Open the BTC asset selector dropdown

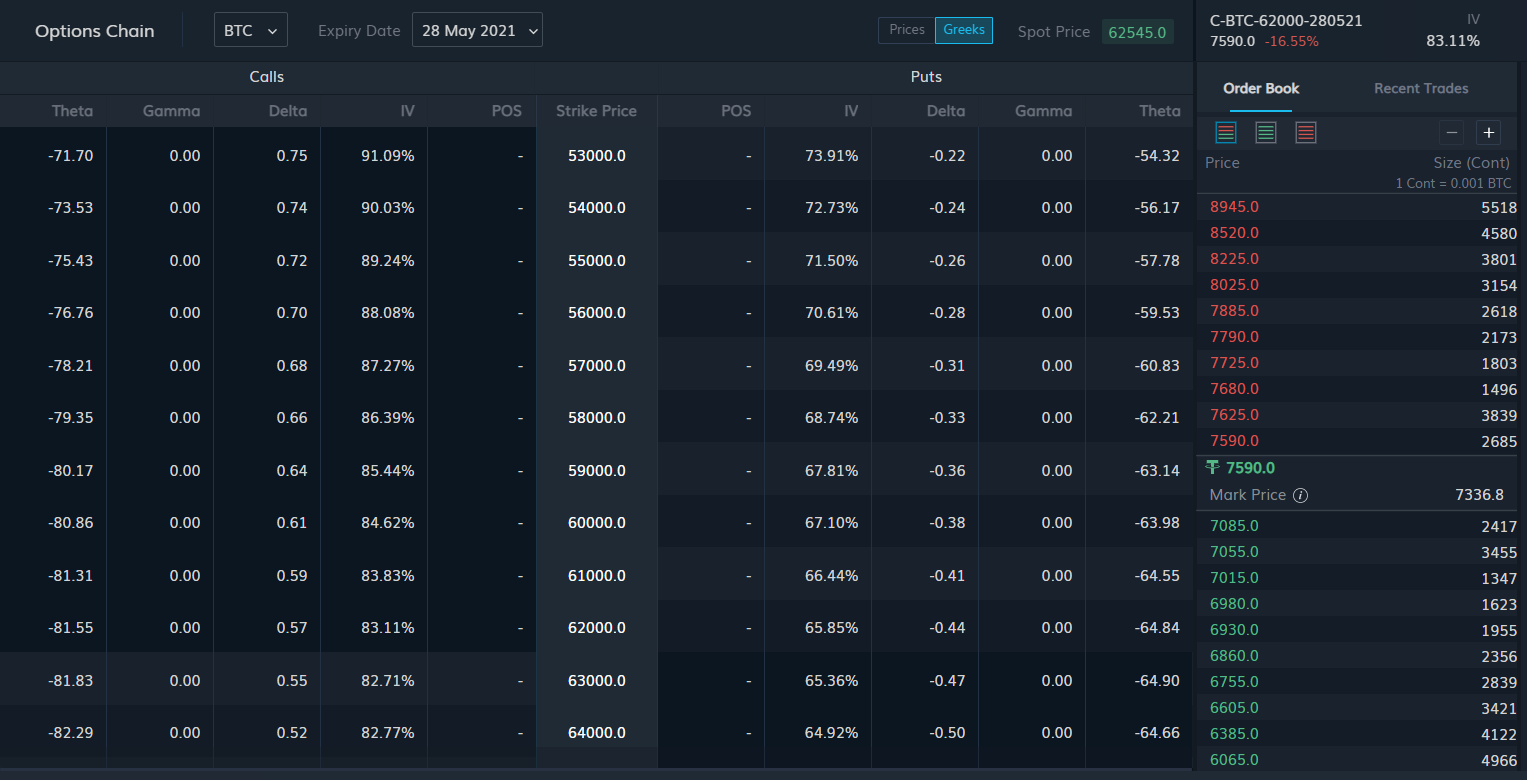[x=250, y=29]
